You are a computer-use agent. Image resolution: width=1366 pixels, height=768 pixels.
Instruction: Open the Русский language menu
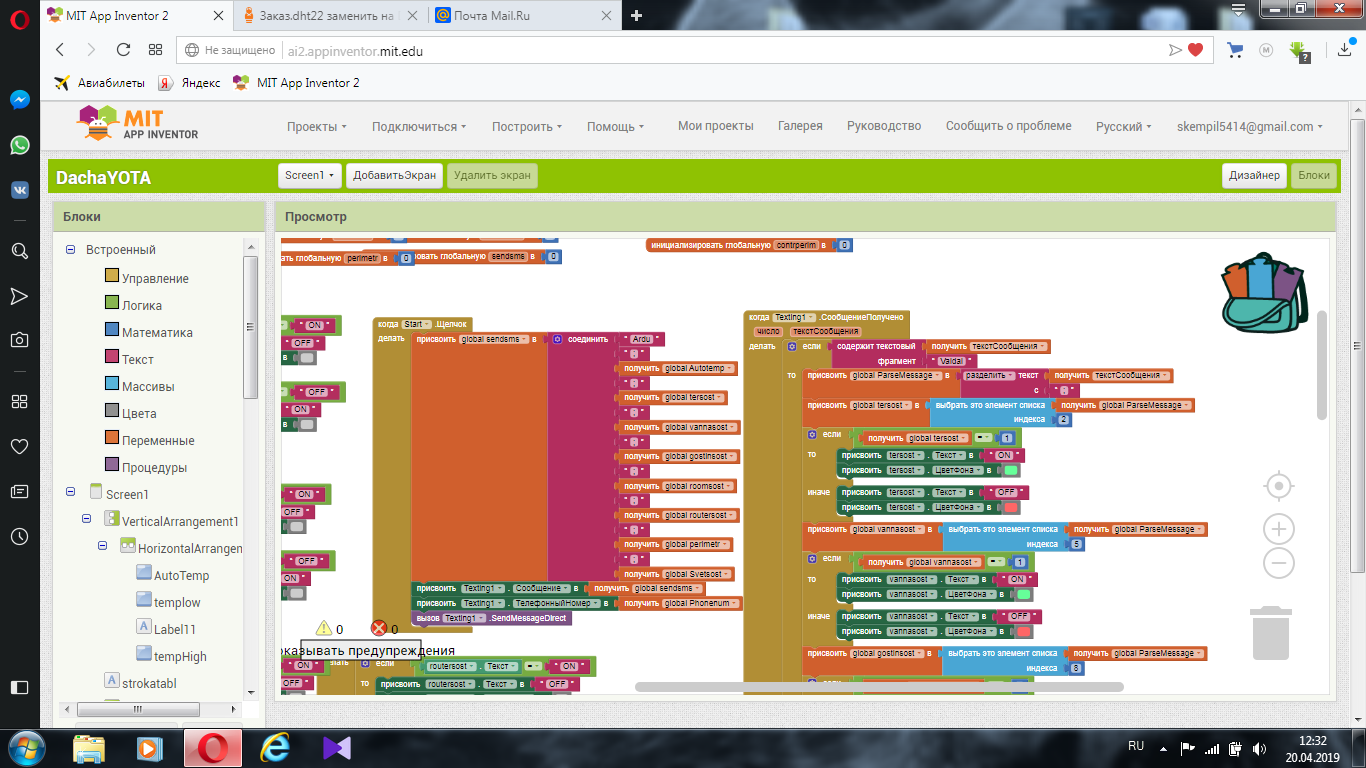click(1123, 126)
